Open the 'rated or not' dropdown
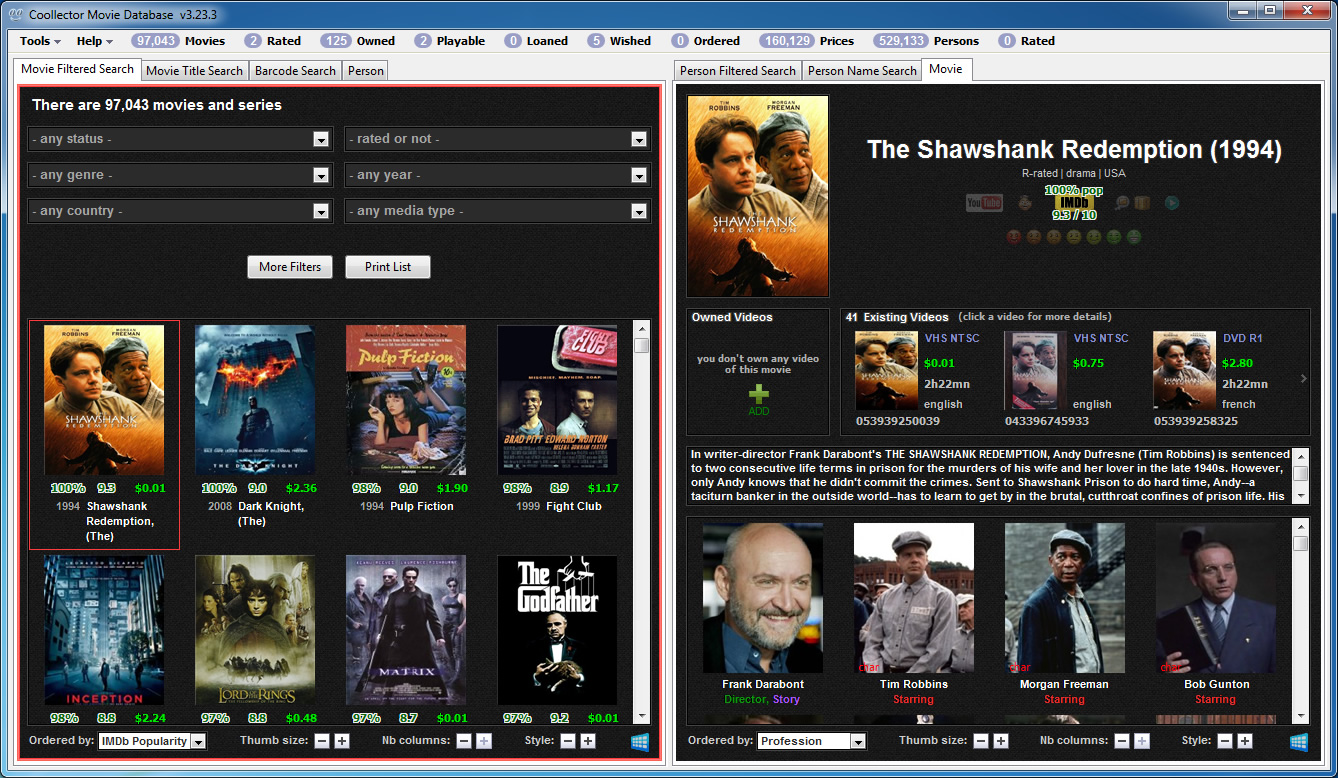The height and width of the screenshot is (778, 1338). click(x=498, y=139)
